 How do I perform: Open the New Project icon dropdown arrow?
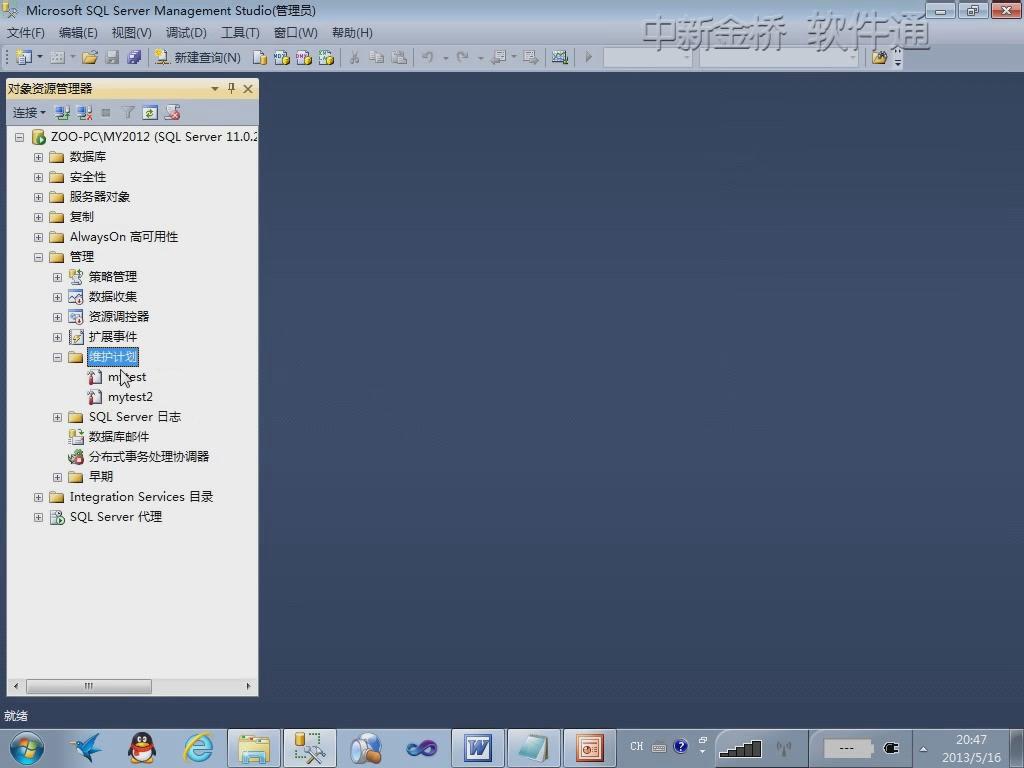click(x=40, y=57)
